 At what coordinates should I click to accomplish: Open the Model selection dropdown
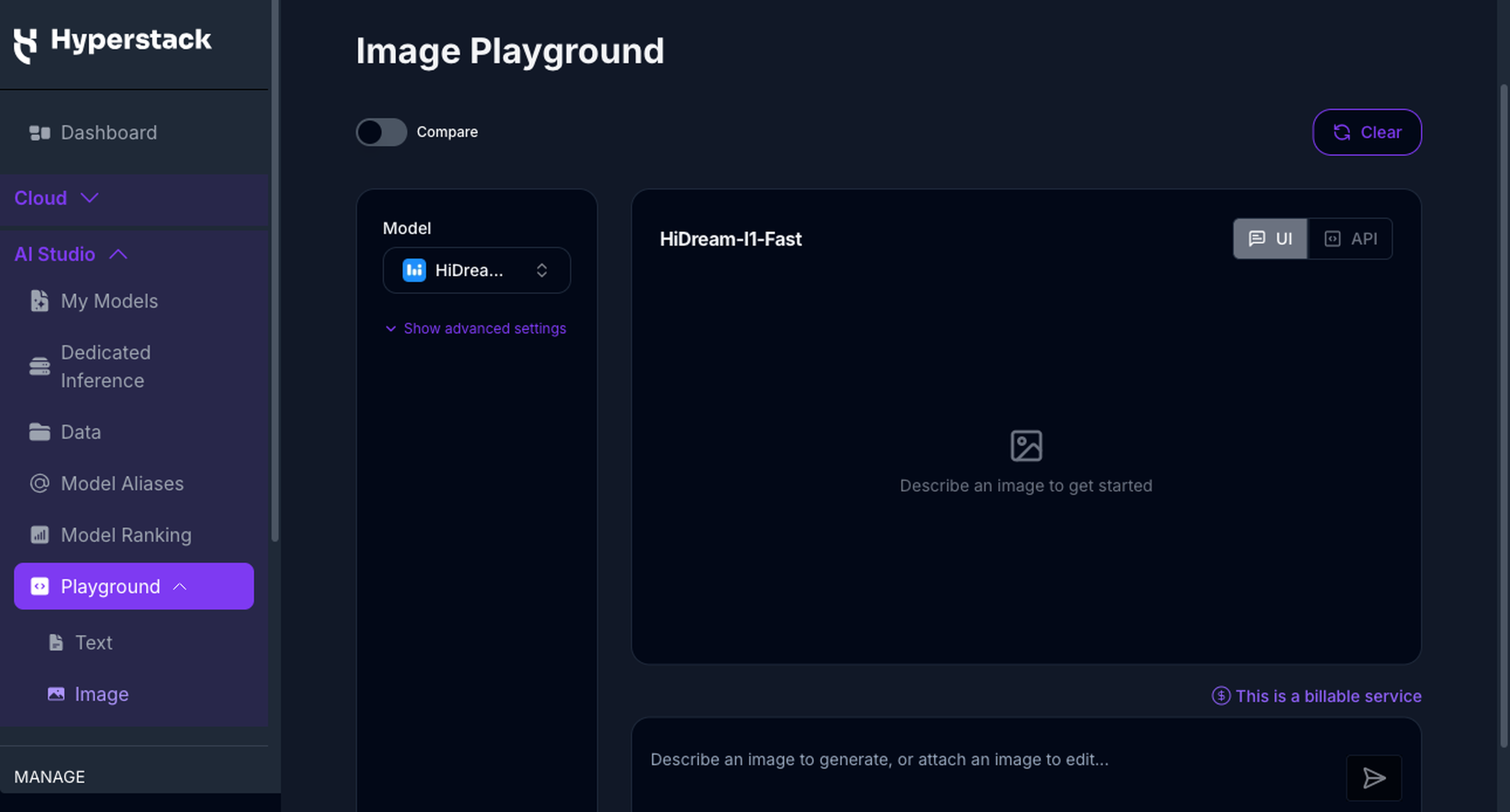[x=477, y=270]
